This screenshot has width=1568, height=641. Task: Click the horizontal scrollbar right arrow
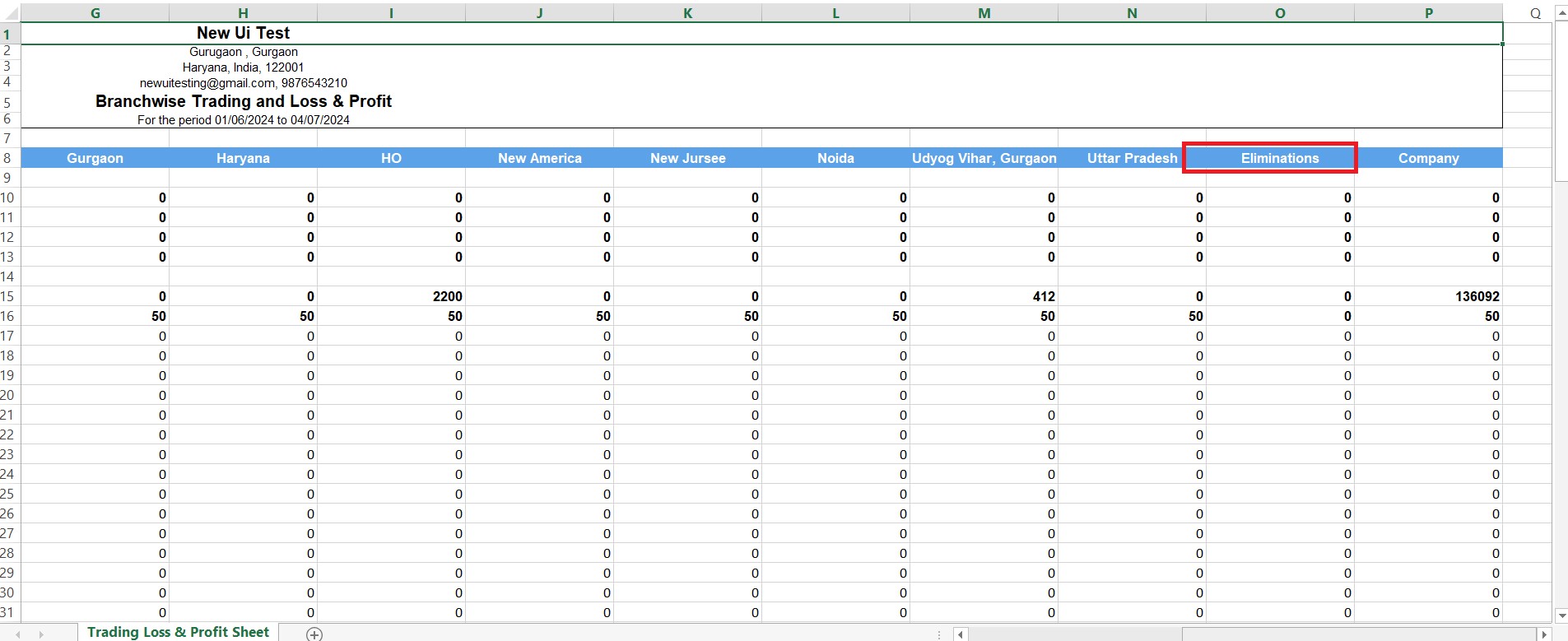click(x=1545, y=634)
